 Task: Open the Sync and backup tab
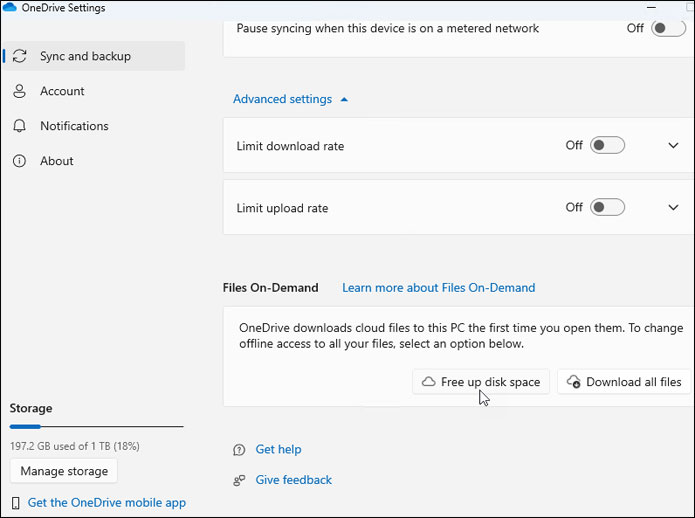94,56
